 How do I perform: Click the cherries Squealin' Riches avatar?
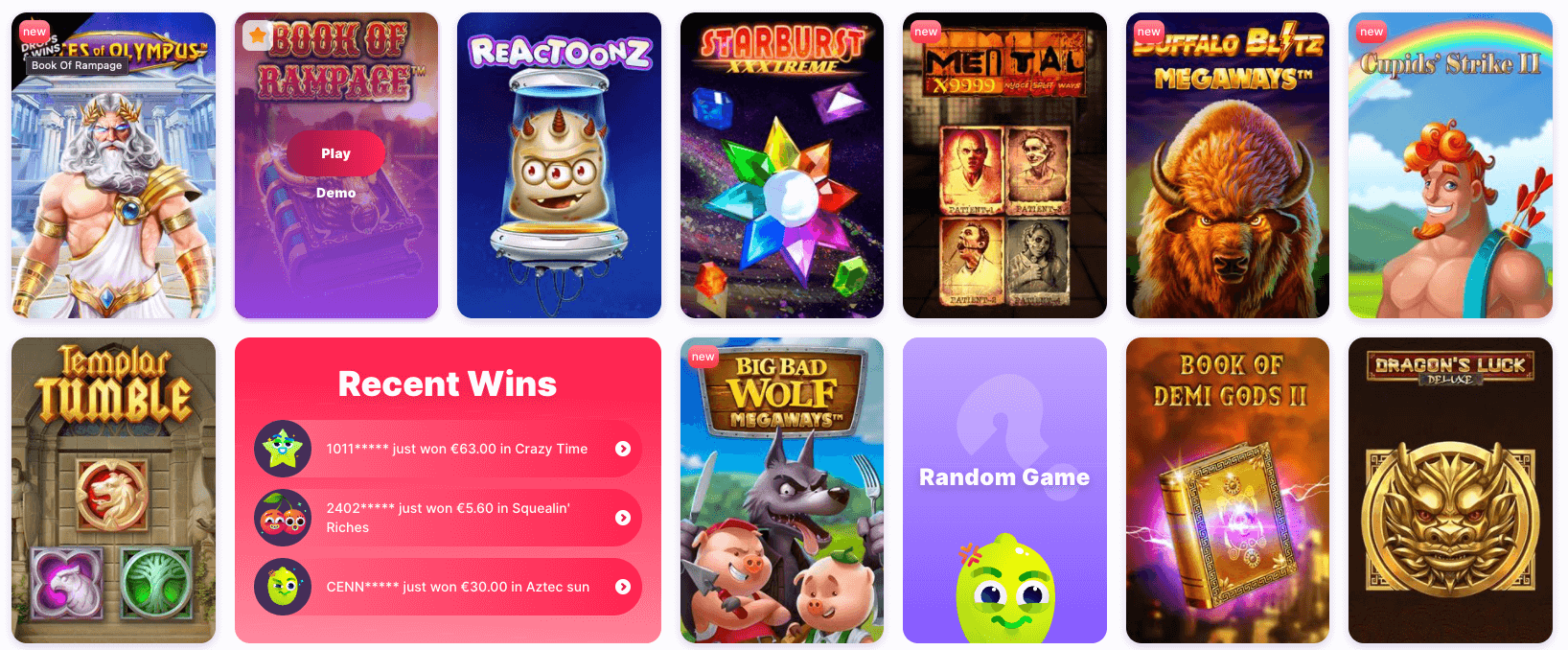click(283, 518)
